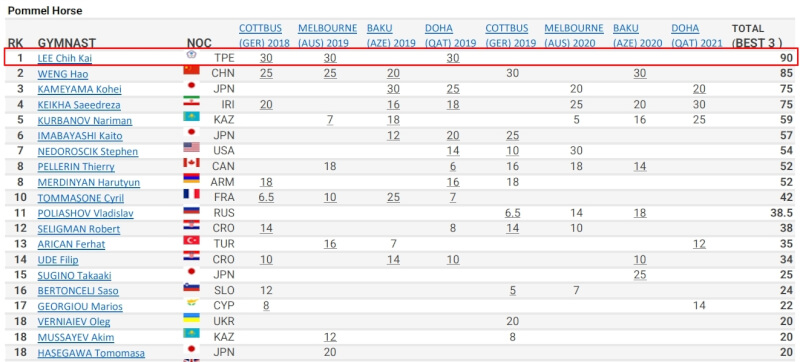Open gymnast TOMMASONE Cyril's profile
The height and width of the screenshot is (362, 800).
pyautogui.click(x=81, y=198)
